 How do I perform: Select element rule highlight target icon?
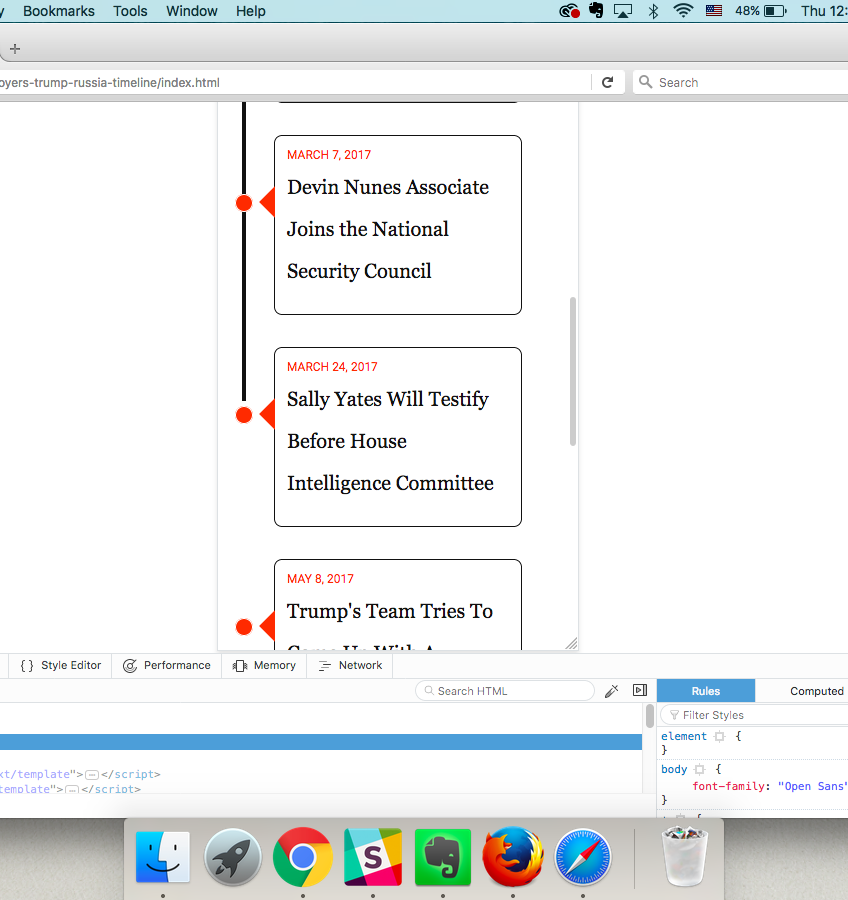tap(719, 737)
